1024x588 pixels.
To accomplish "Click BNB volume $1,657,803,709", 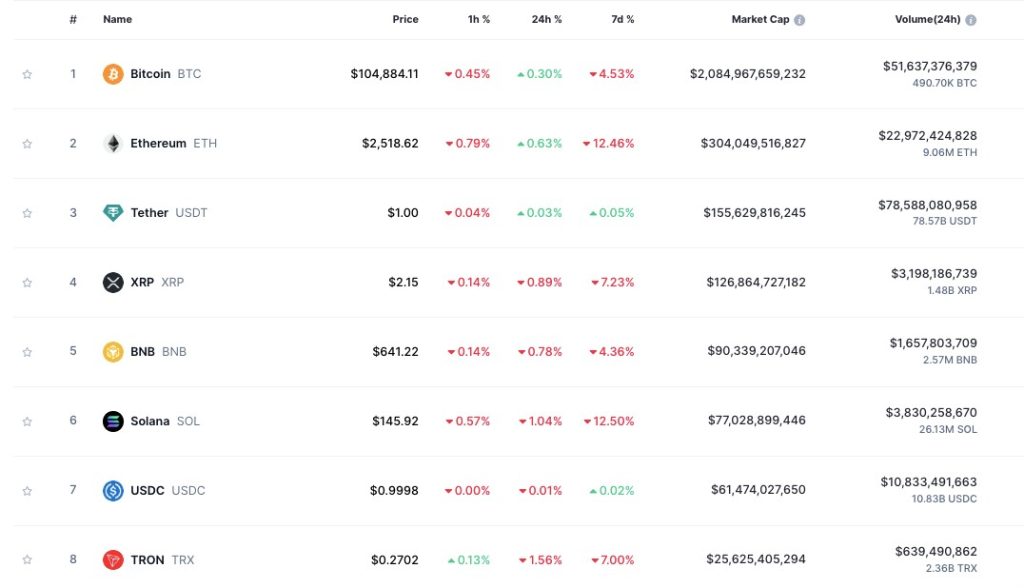I will [x=933, y=343].
